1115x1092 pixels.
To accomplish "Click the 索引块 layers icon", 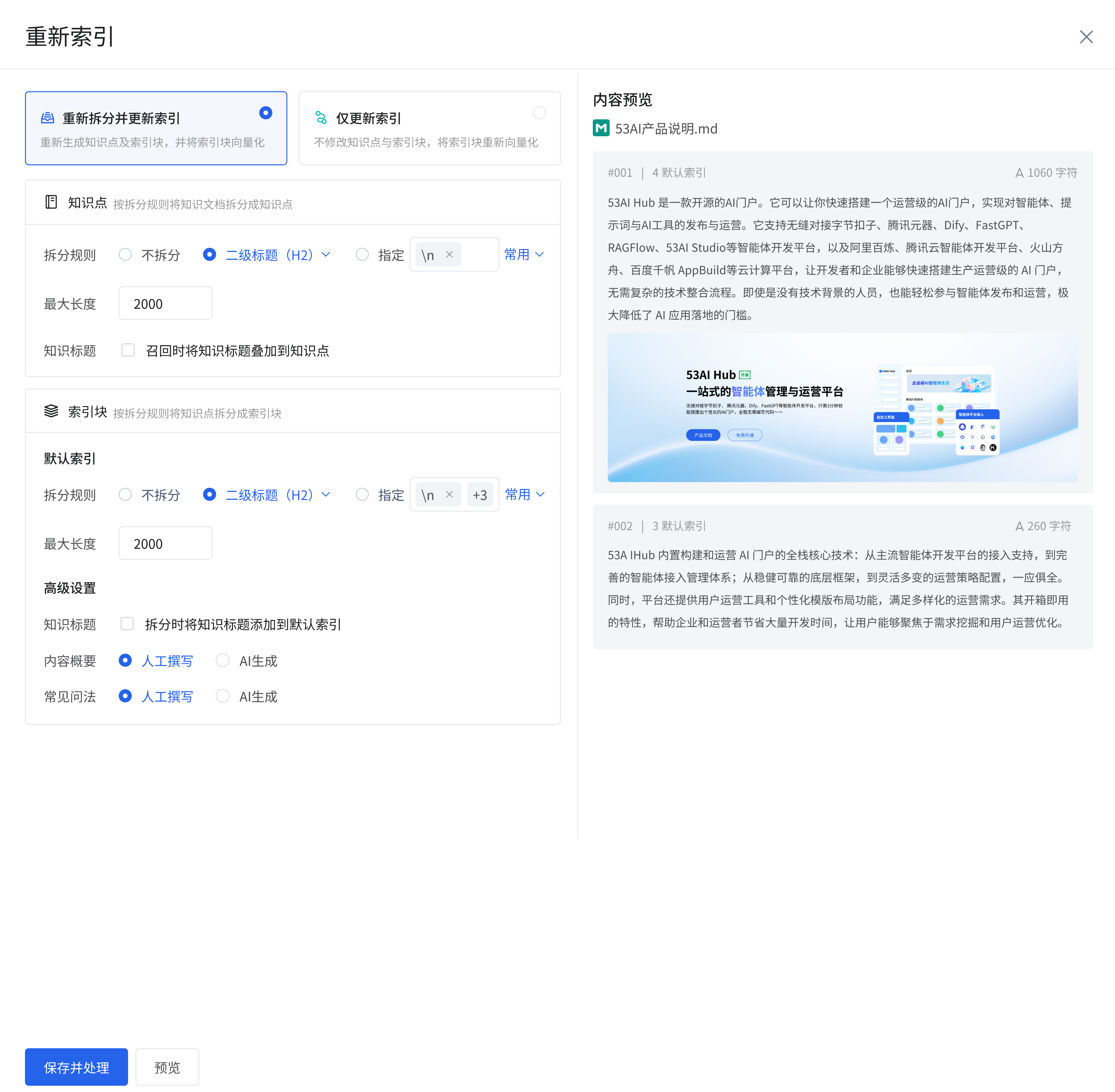I will click(51, 411).
